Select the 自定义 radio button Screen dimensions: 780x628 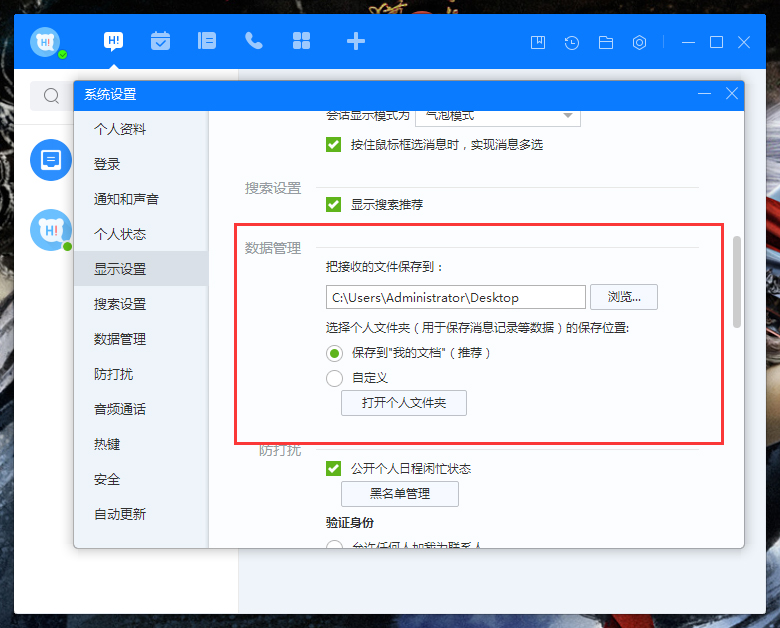334,378
